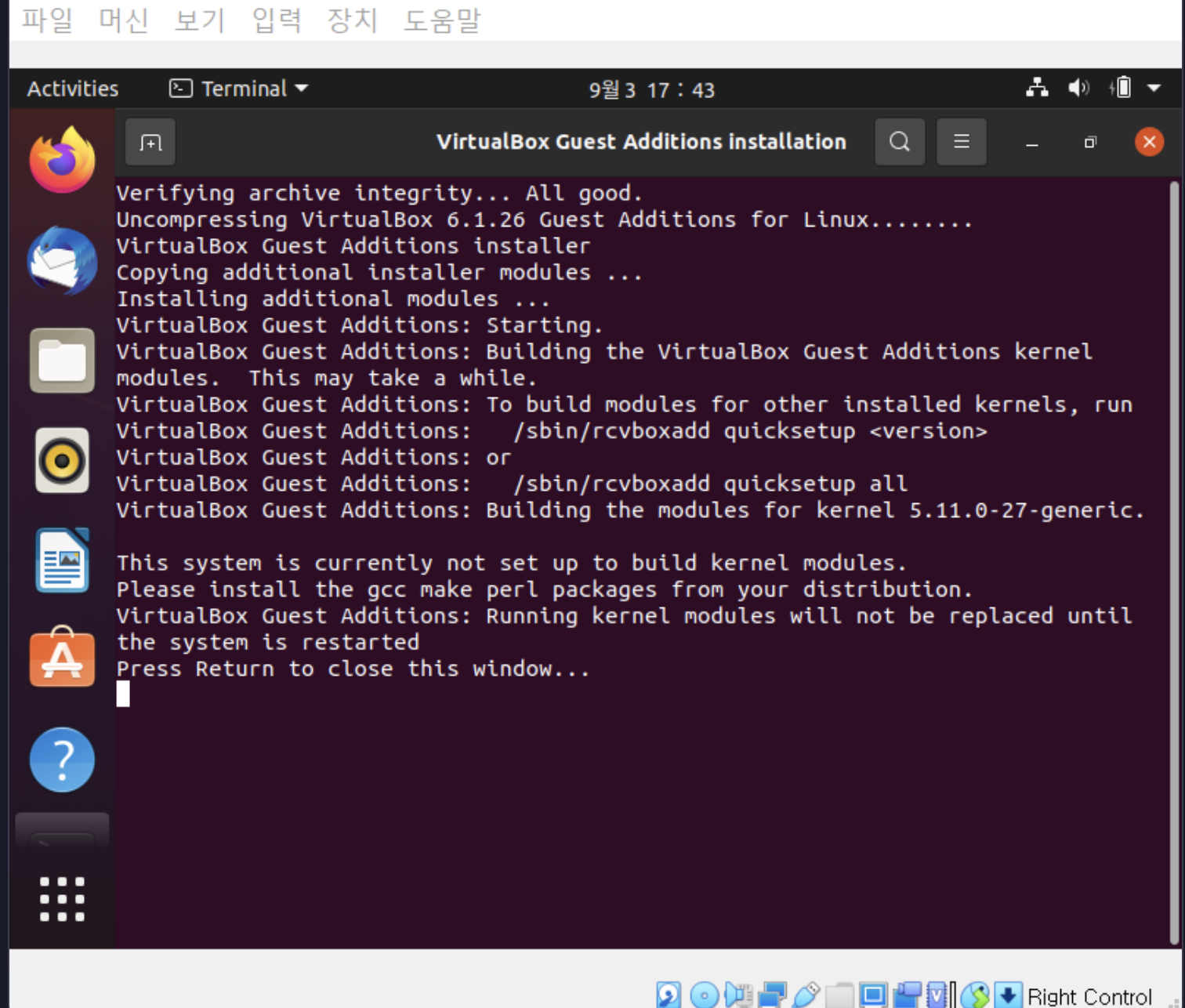The image size is (1185, 1008).
Task: Open the Terminal app menu dropdown
Action: click(x=239, y=89)
